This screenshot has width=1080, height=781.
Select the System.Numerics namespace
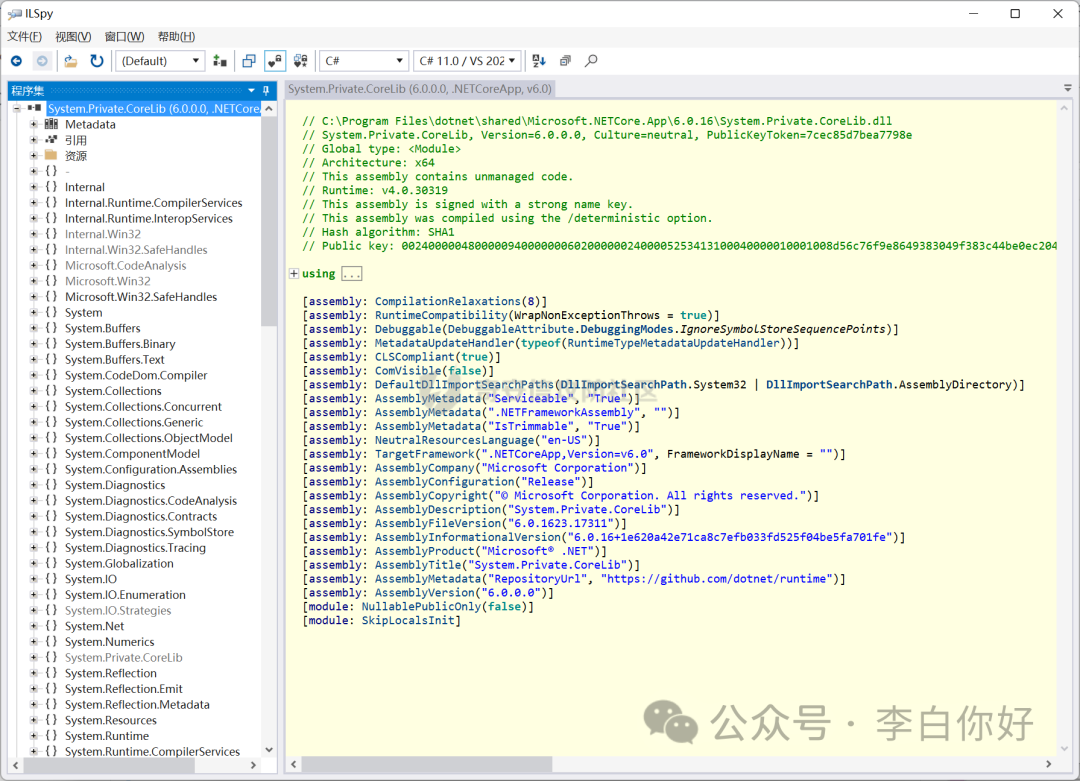click(110, 642)
